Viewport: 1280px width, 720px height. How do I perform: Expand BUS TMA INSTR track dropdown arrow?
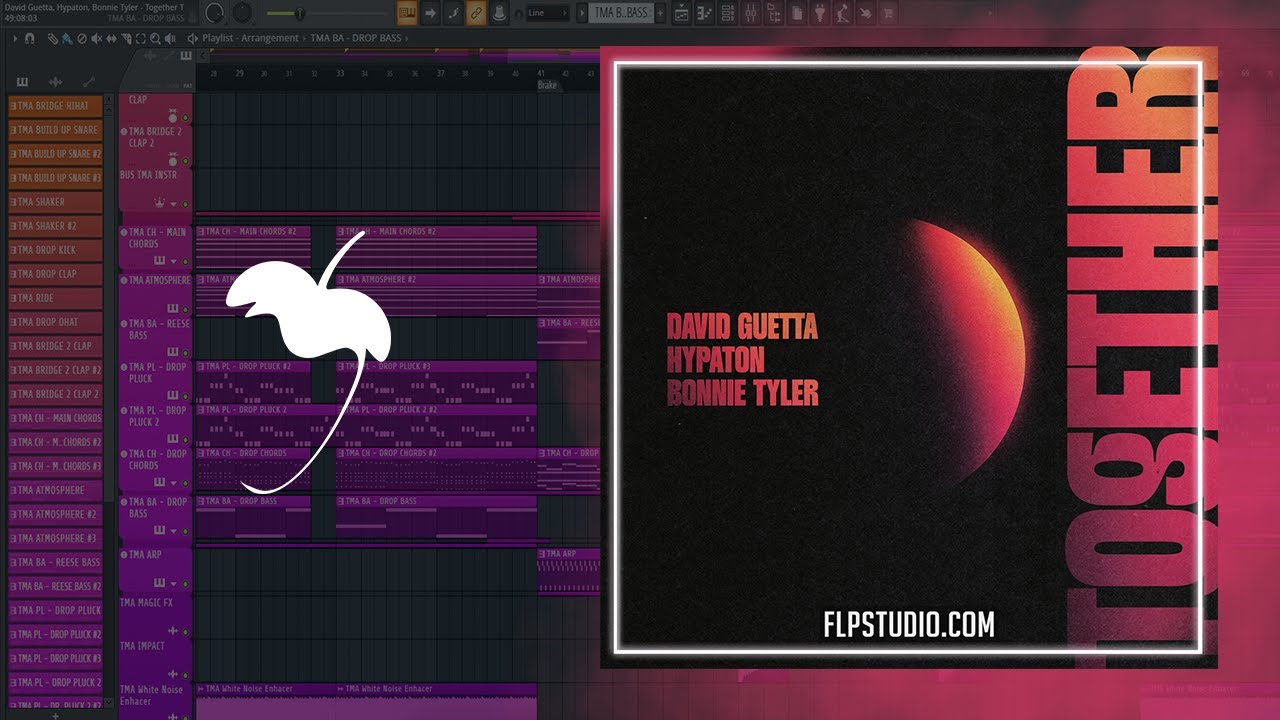pos(173,204)
